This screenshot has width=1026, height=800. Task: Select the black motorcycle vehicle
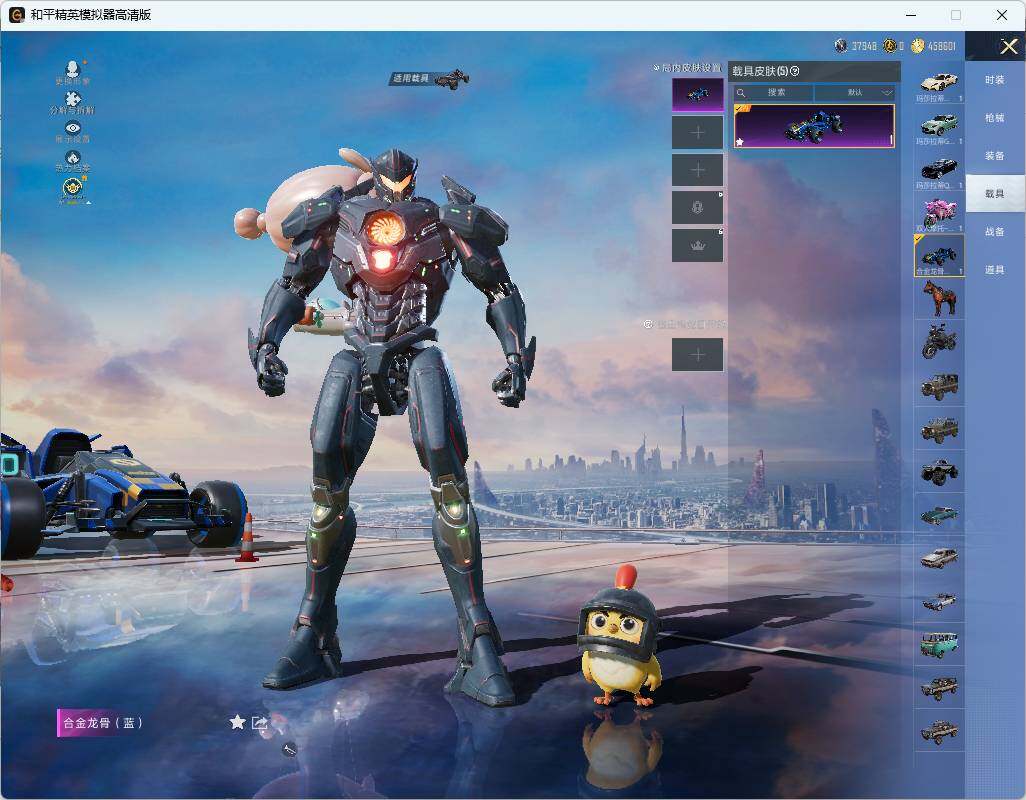coord(939,341)
